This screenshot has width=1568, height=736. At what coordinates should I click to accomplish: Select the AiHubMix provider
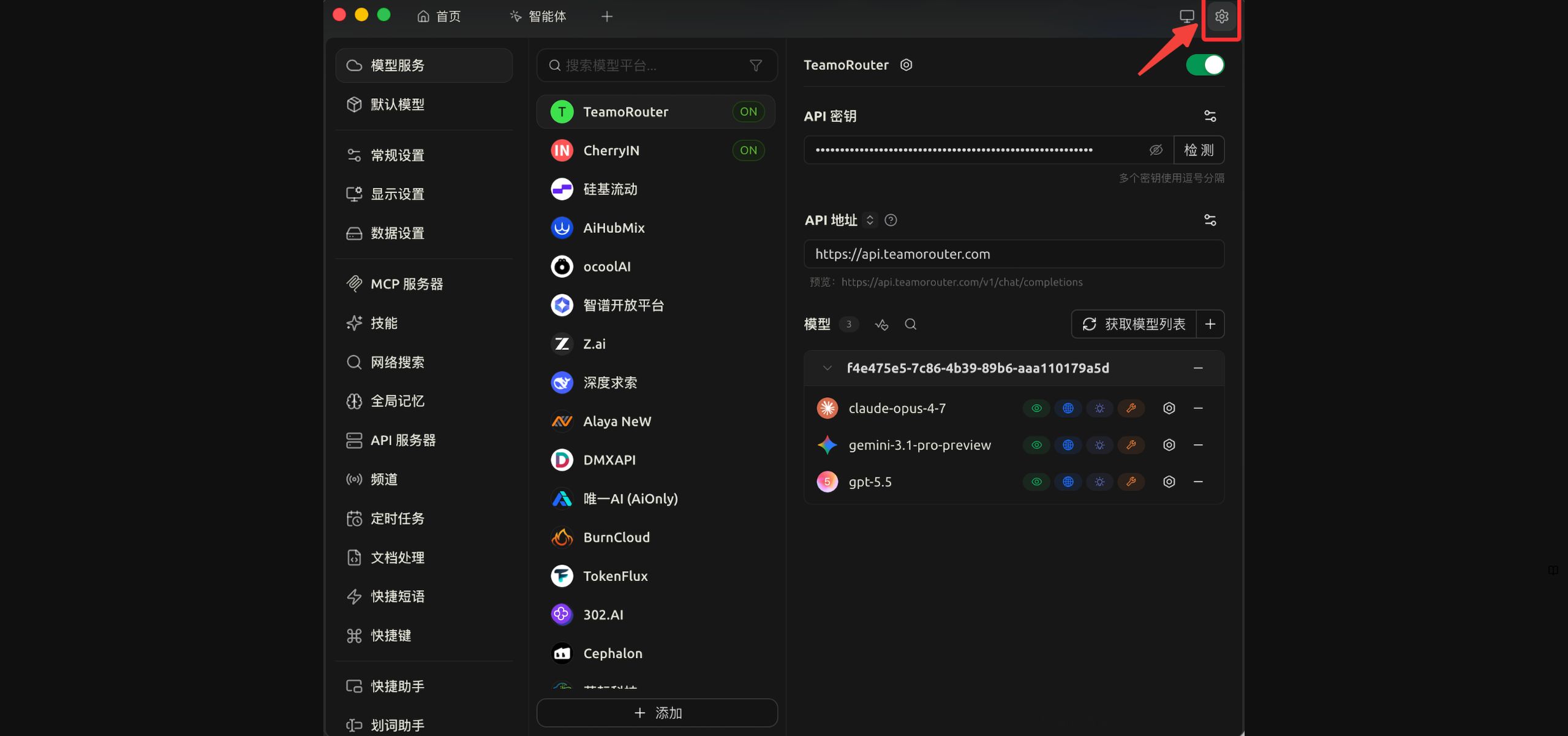656,228
